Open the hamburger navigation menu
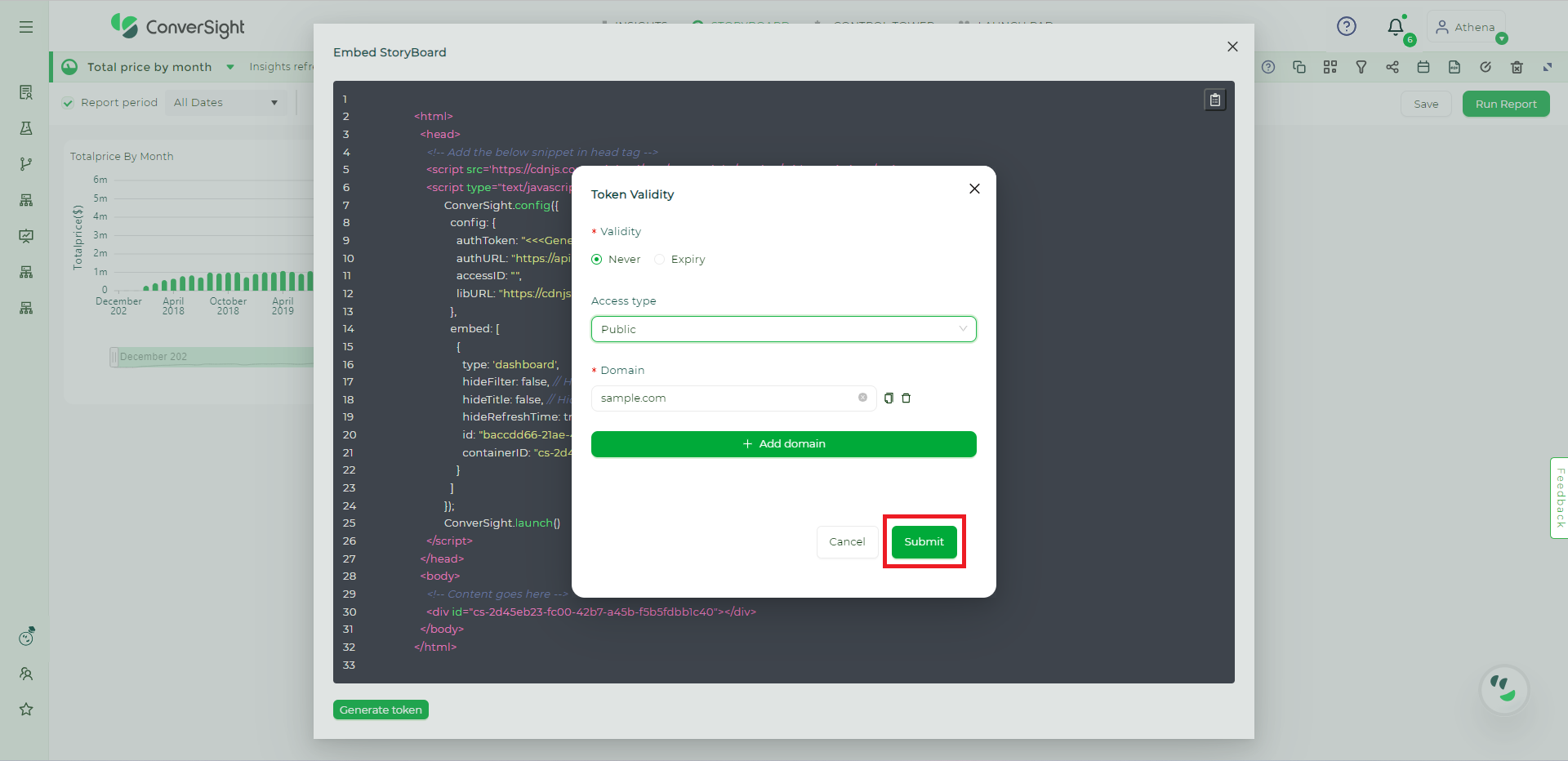 (26, 27)
